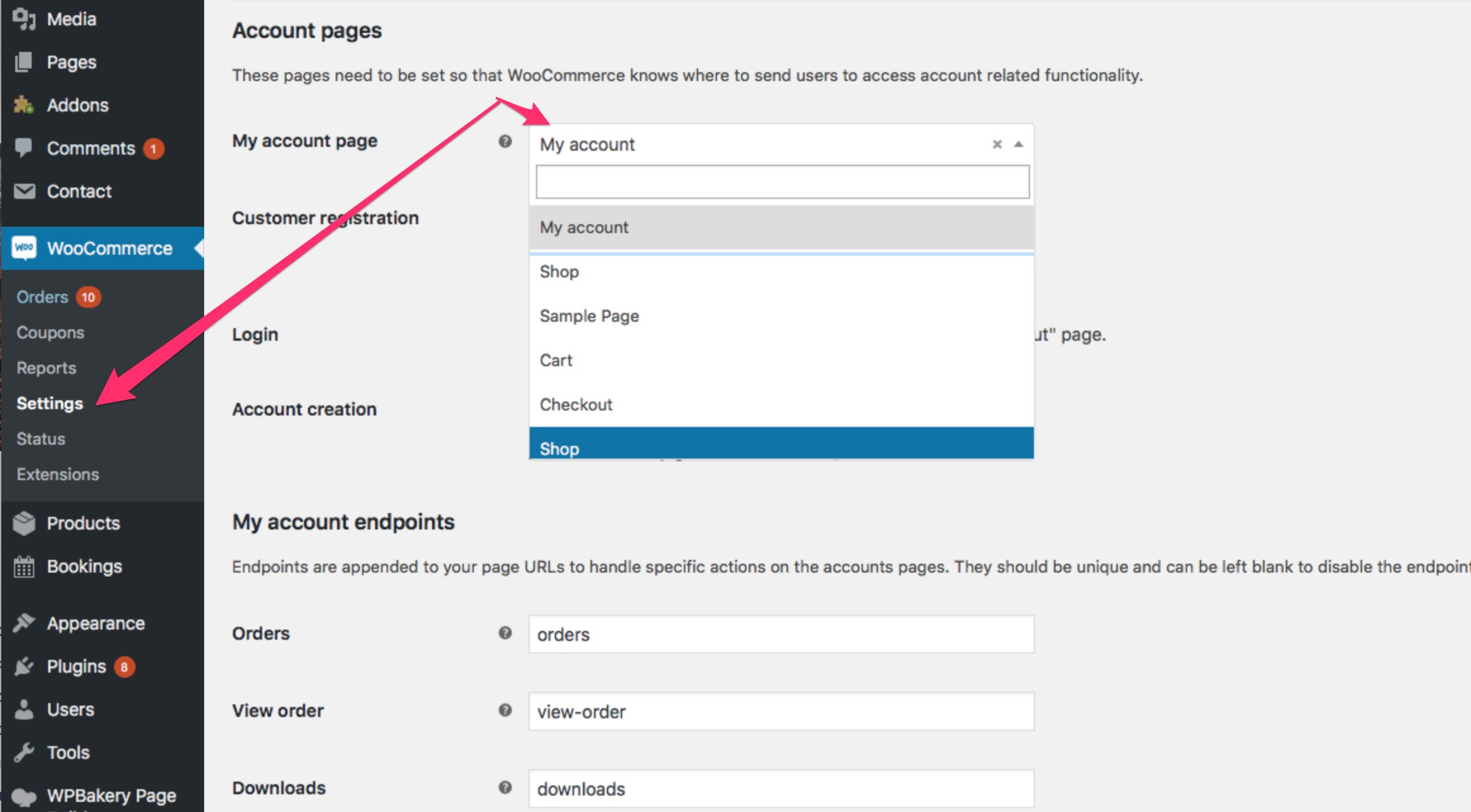Open WooCommerce menu
1471x812 pixels.
[110, 248]
